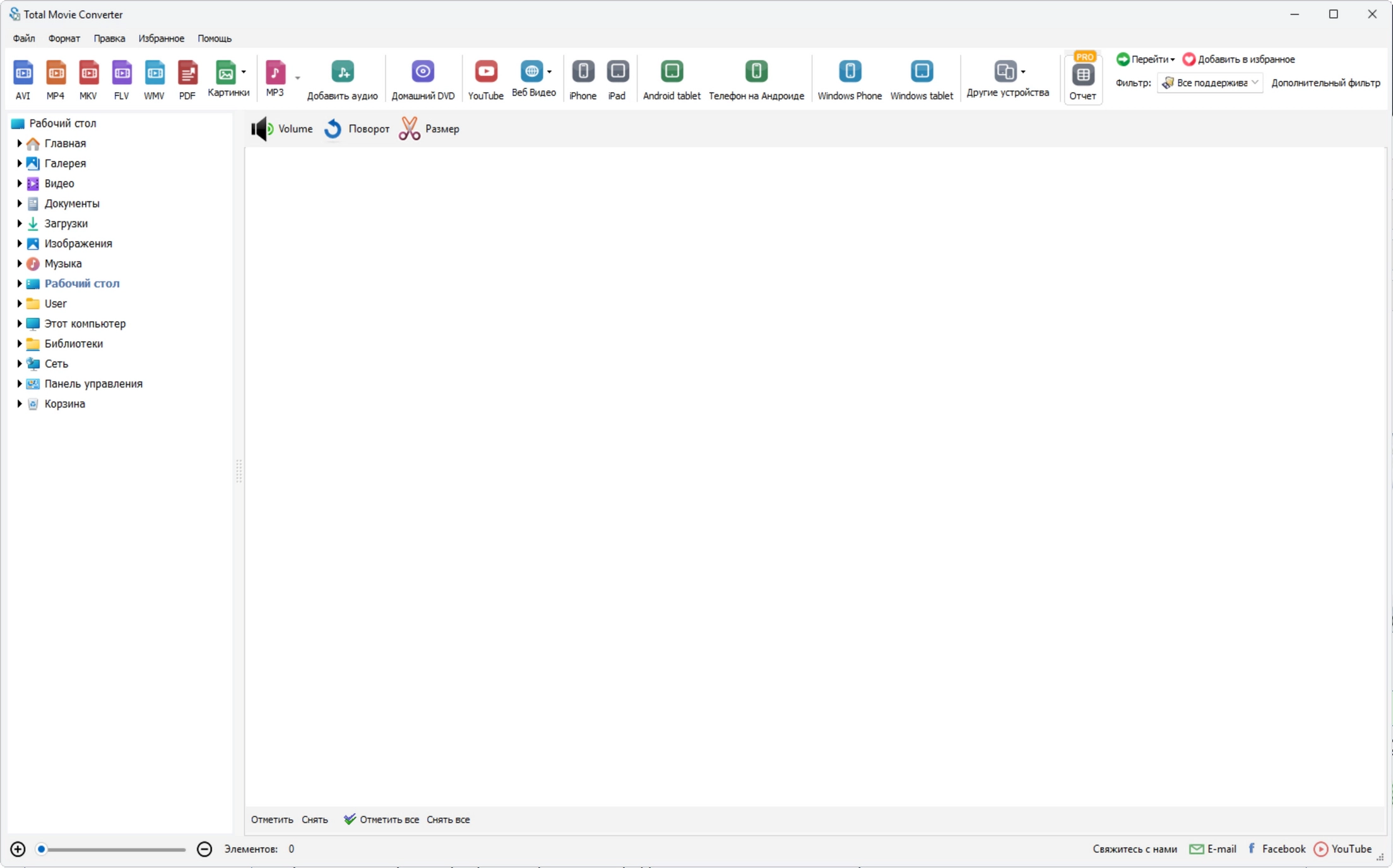Check all files with Отметить все
1393x868 pixels.
click(x=381, y=819)
